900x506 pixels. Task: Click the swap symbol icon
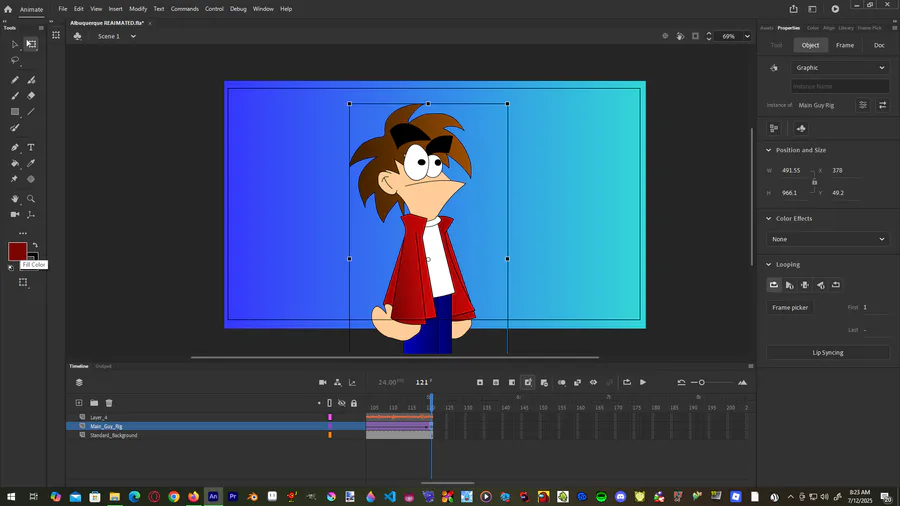coord(882,105)
